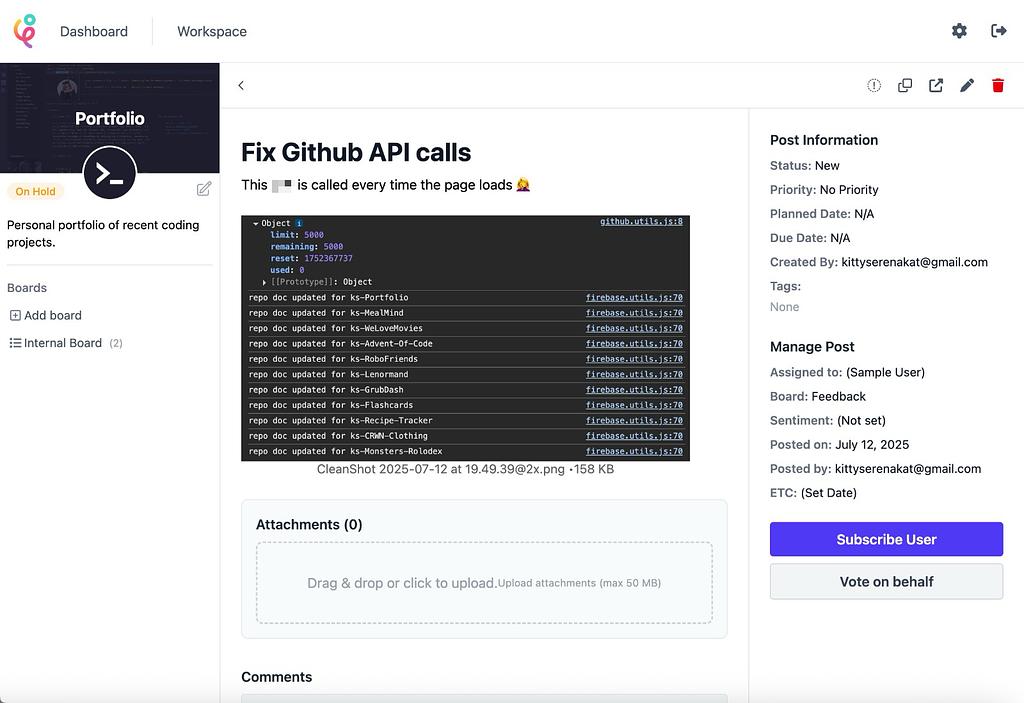The height and width of the screenshot is (703, 1024).
Task: Go back using the left chevron
Action: pyautogui.click(x=241, y=86)
